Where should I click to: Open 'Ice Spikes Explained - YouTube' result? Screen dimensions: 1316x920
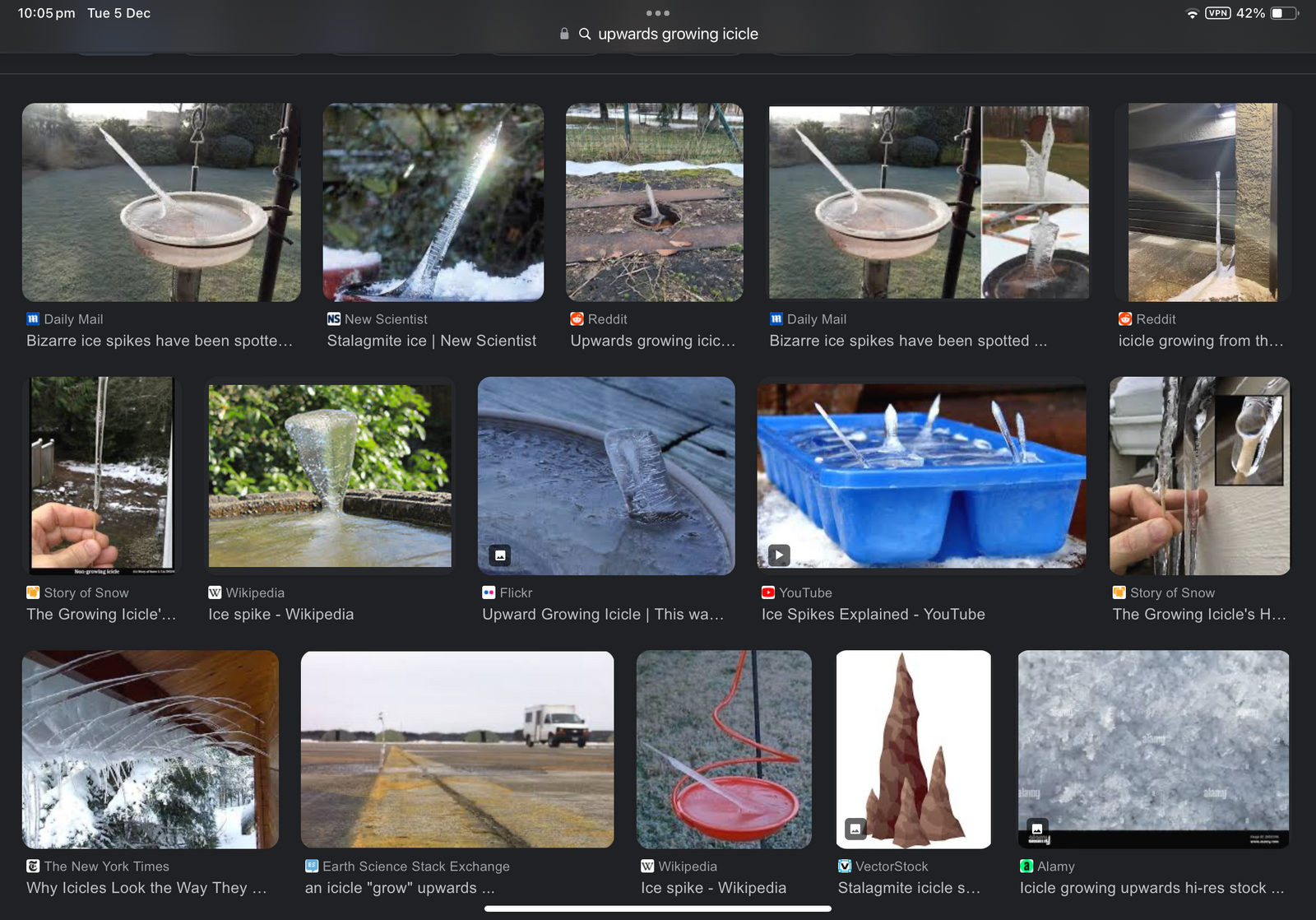pos(873,614)
